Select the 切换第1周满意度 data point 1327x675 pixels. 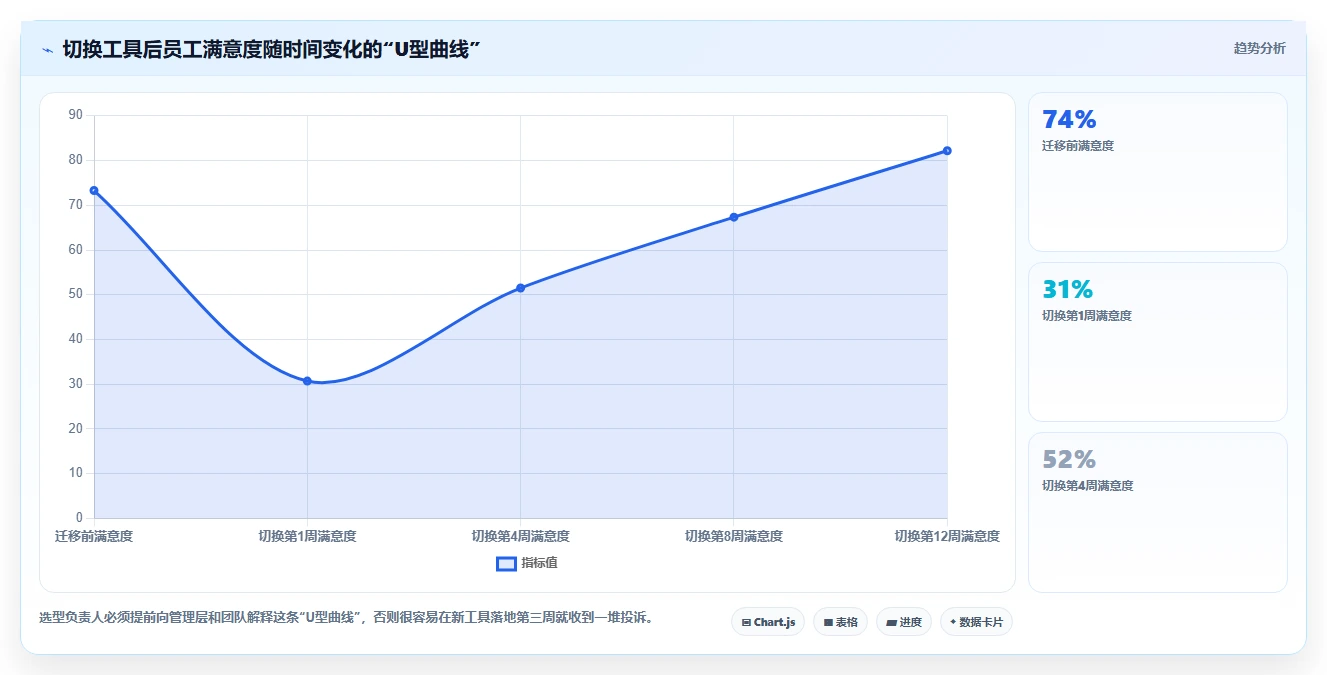(307, 381)
